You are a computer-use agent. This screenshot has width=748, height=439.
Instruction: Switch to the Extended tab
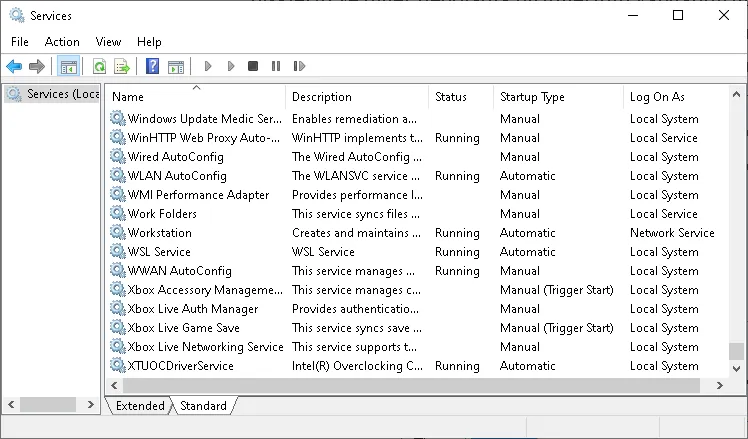[140, 406]
